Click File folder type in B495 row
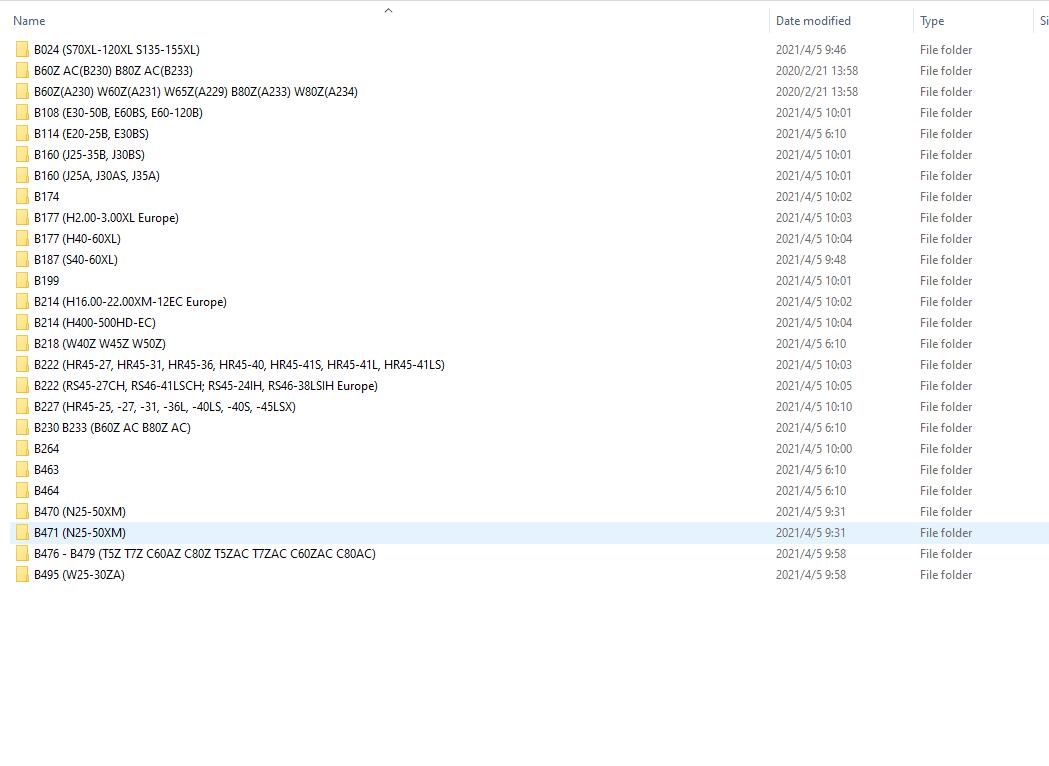 (x=946, y=575)
